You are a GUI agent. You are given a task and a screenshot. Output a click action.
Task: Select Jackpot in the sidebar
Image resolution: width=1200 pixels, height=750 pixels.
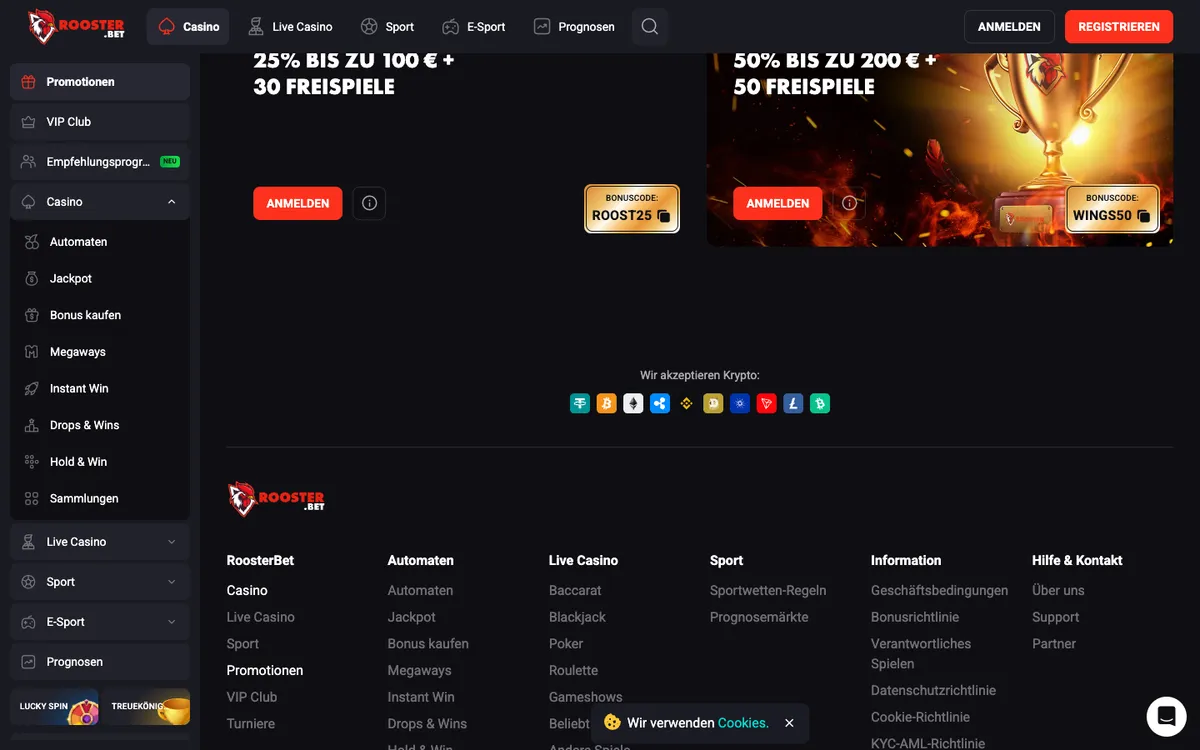100,279
